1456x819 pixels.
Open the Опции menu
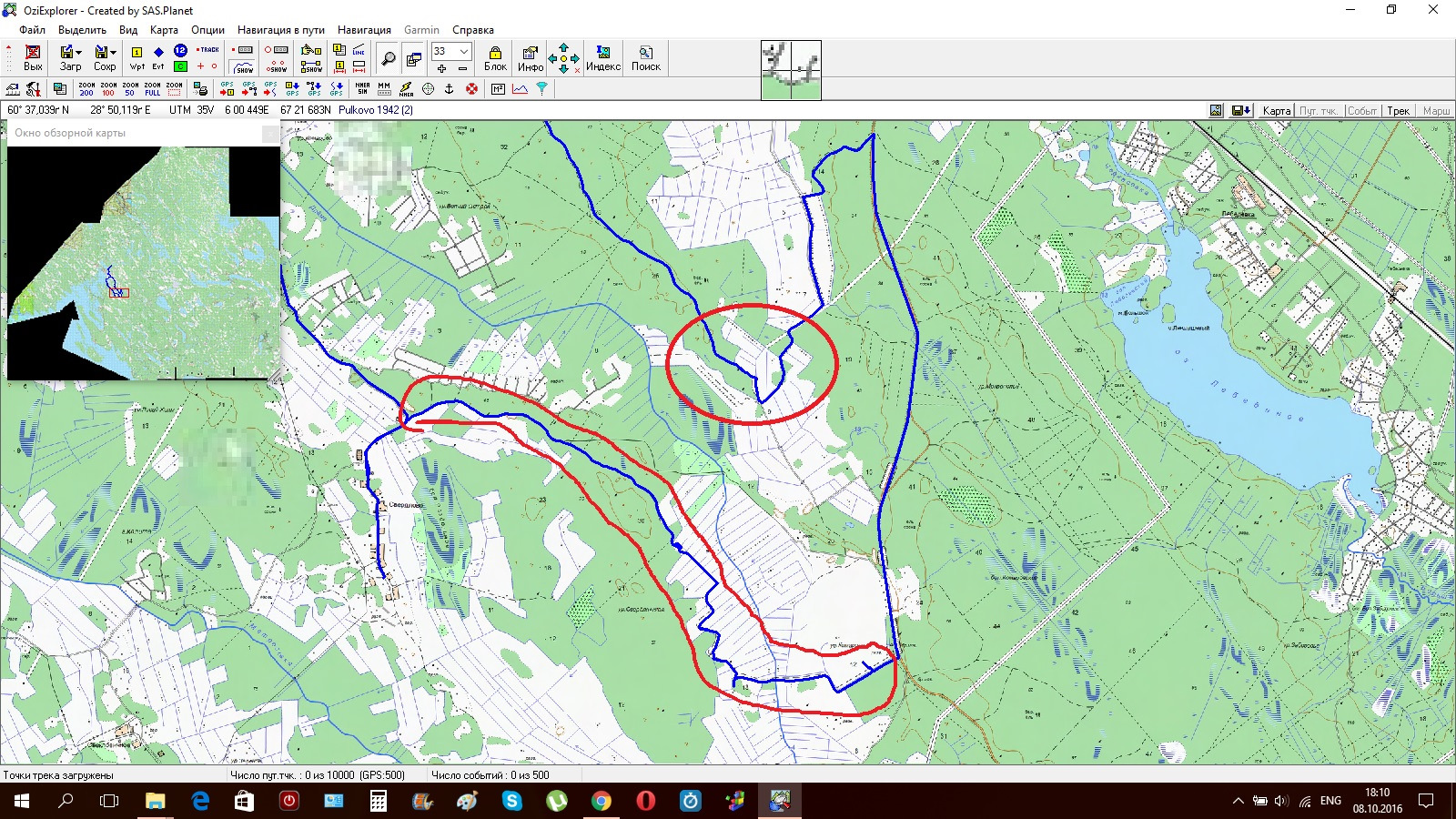(207, 30)
